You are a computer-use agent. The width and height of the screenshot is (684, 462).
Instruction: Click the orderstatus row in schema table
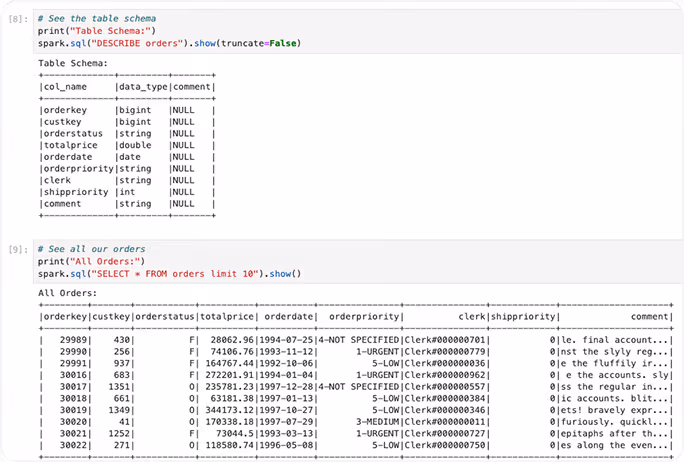click(127, 133)
